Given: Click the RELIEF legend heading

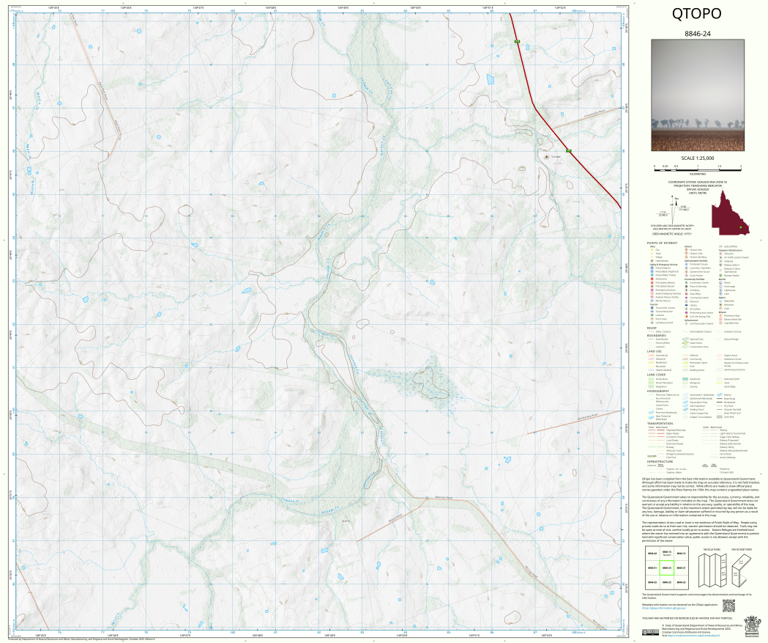Looking at the screenshot, I should tap(652, 328).
